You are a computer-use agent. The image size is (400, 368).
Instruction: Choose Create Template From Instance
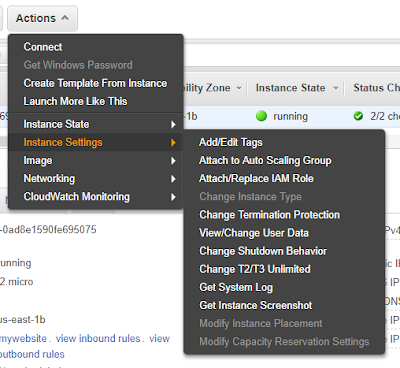95,83
